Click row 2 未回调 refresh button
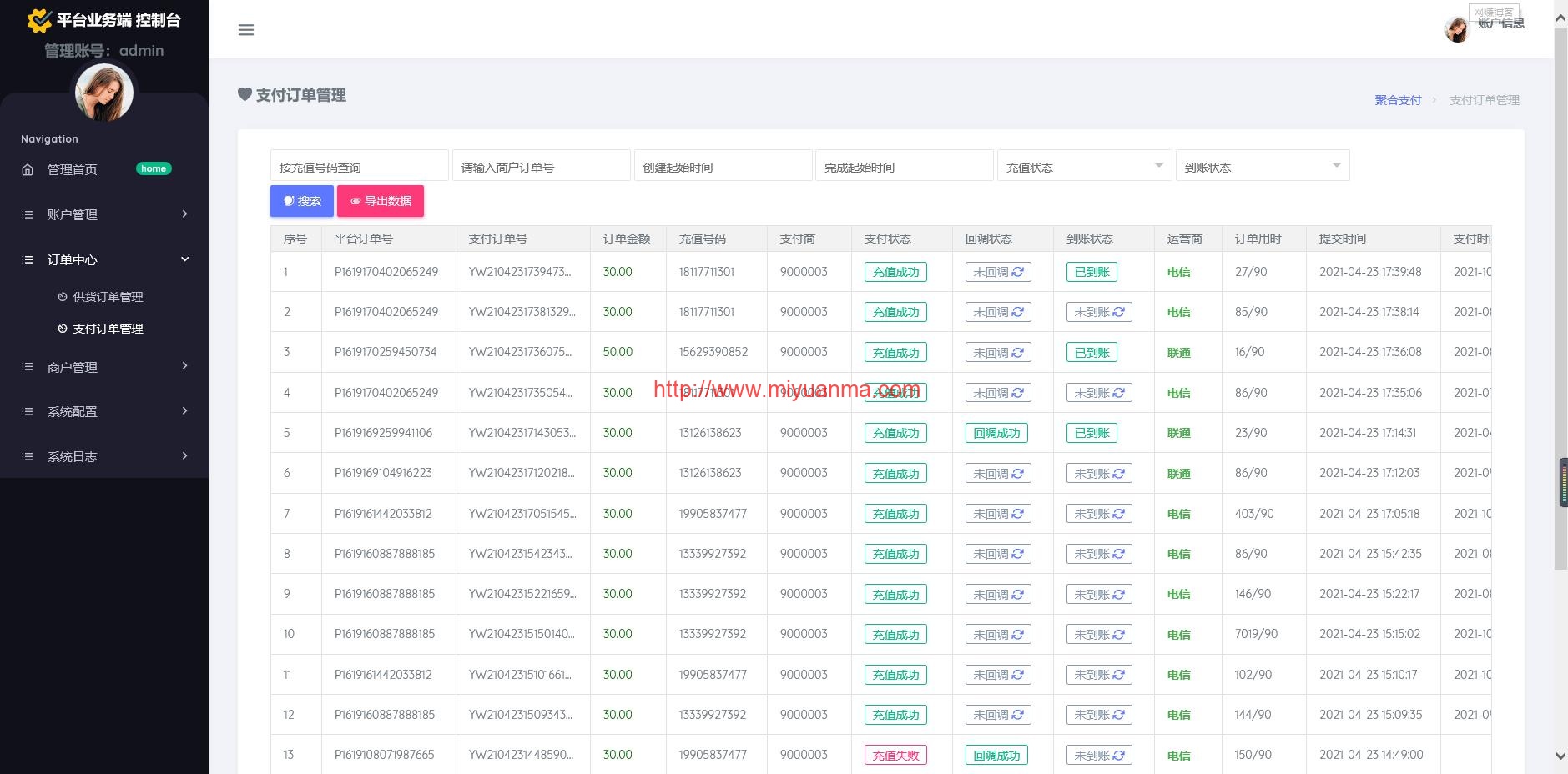Screen dimensions: 1568x774 click(x=998, y=312)
